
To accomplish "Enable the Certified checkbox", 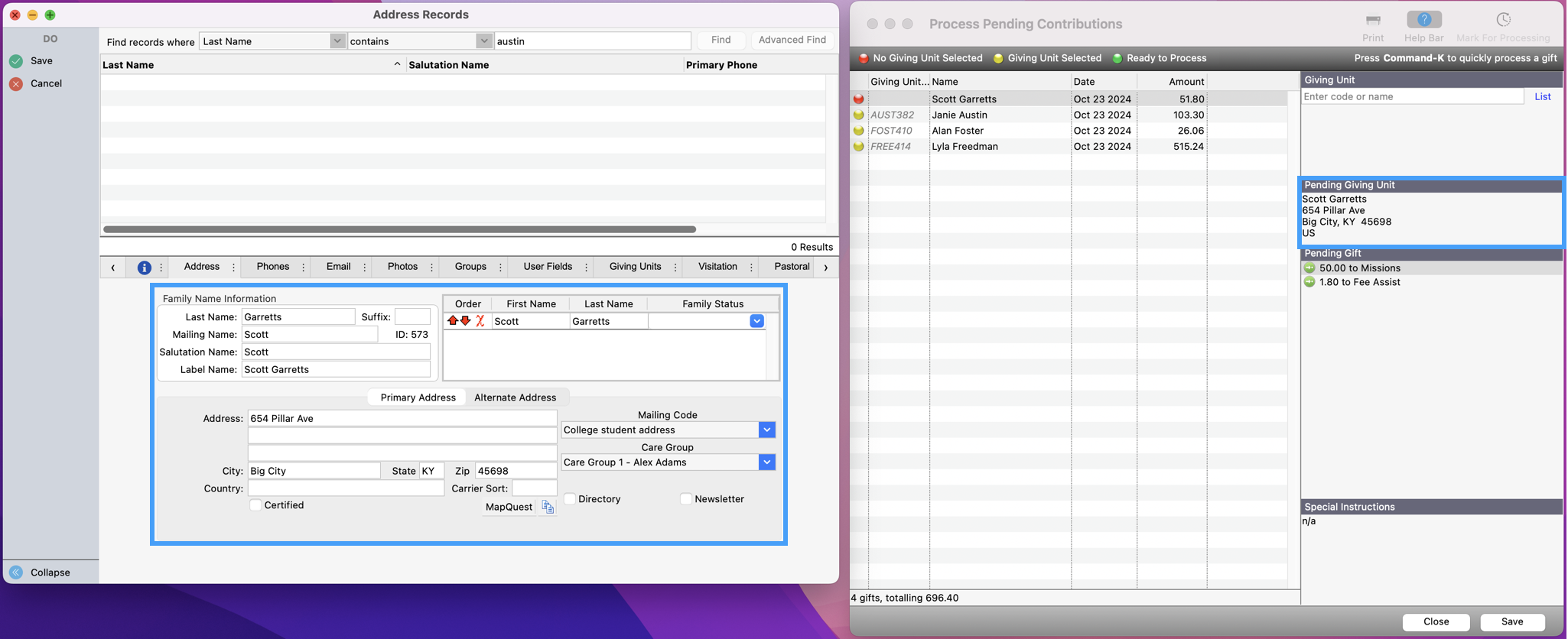I will tap(256, 505).
